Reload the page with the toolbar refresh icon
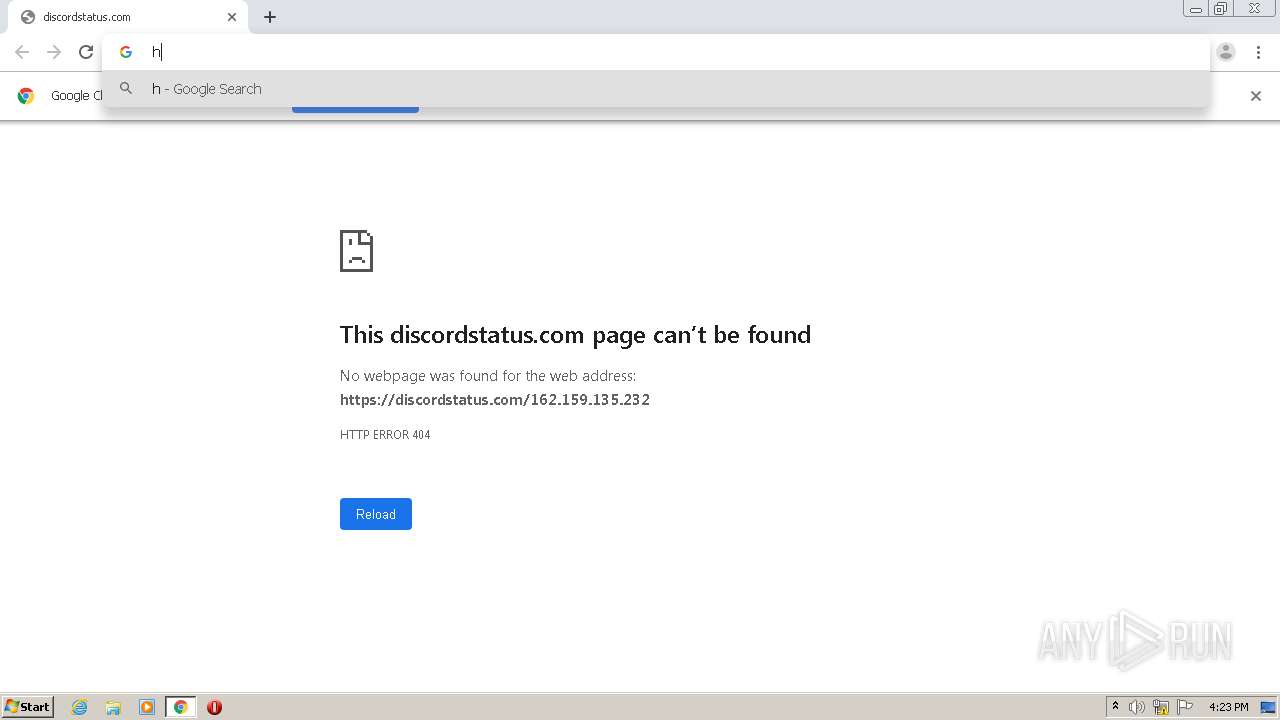 (x=86, y=52)
